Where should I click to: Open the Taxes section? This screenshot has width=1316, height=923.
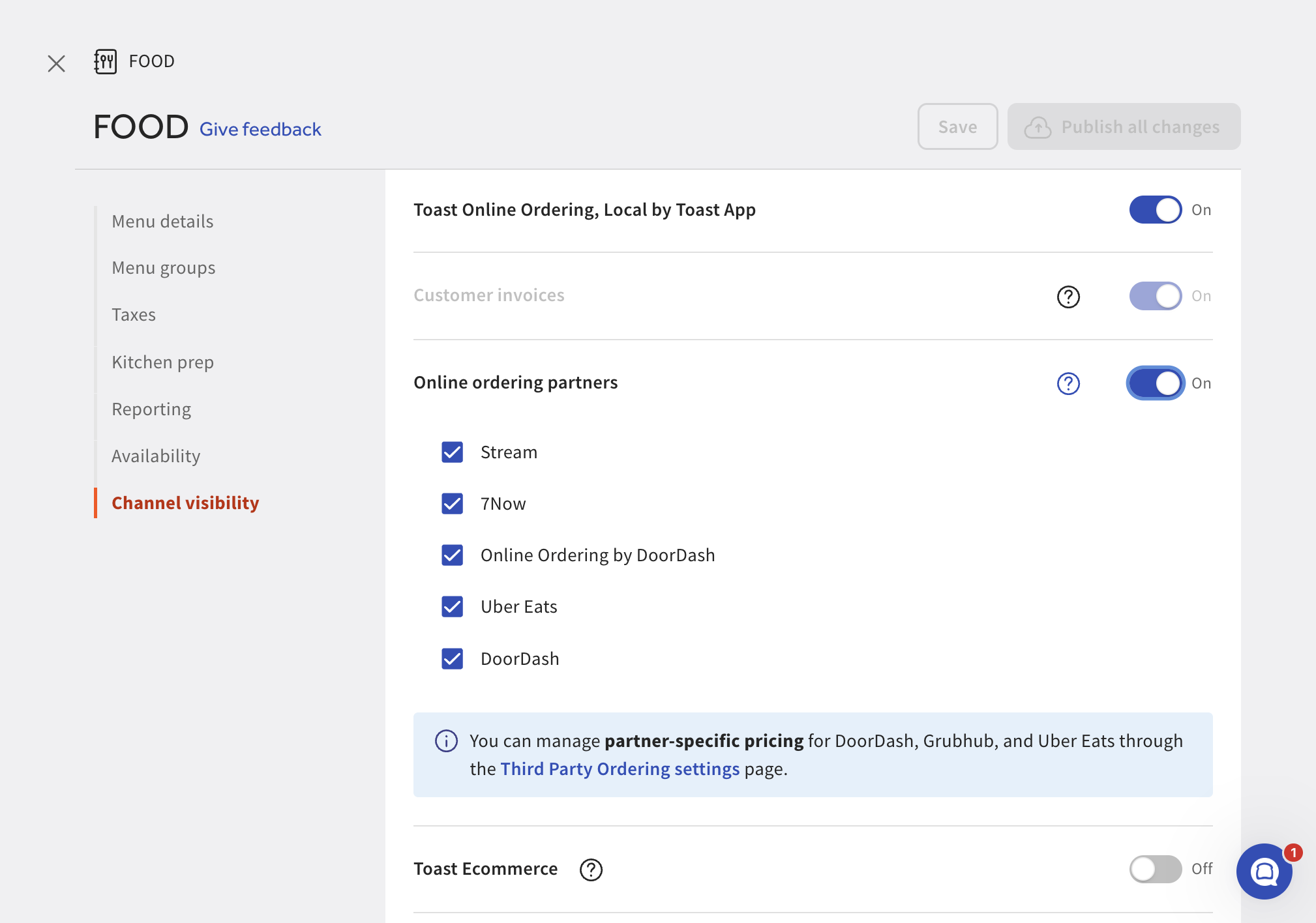click(x=134, y=315)
